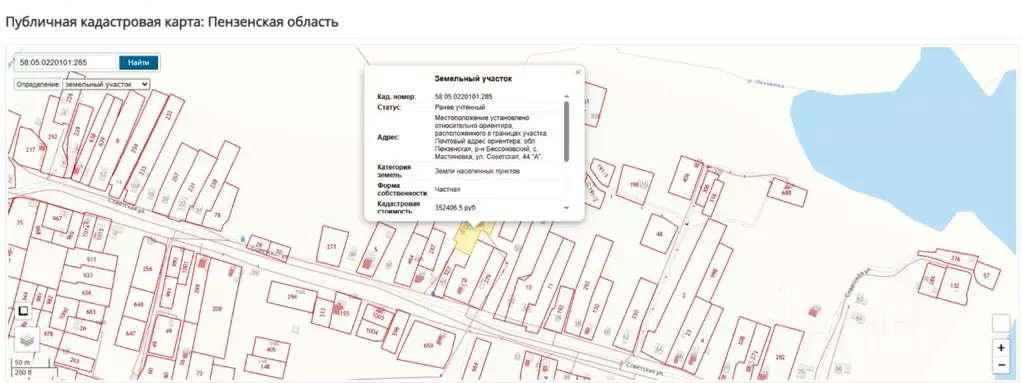Screen dimensions: 1023x383
Task: Click the popup scrollbar down arrow
Action: 566,207
